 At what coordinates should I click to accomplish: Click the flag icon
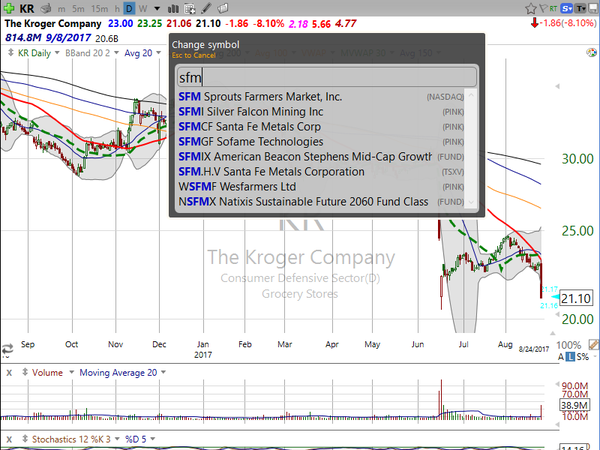click(543, 8)
